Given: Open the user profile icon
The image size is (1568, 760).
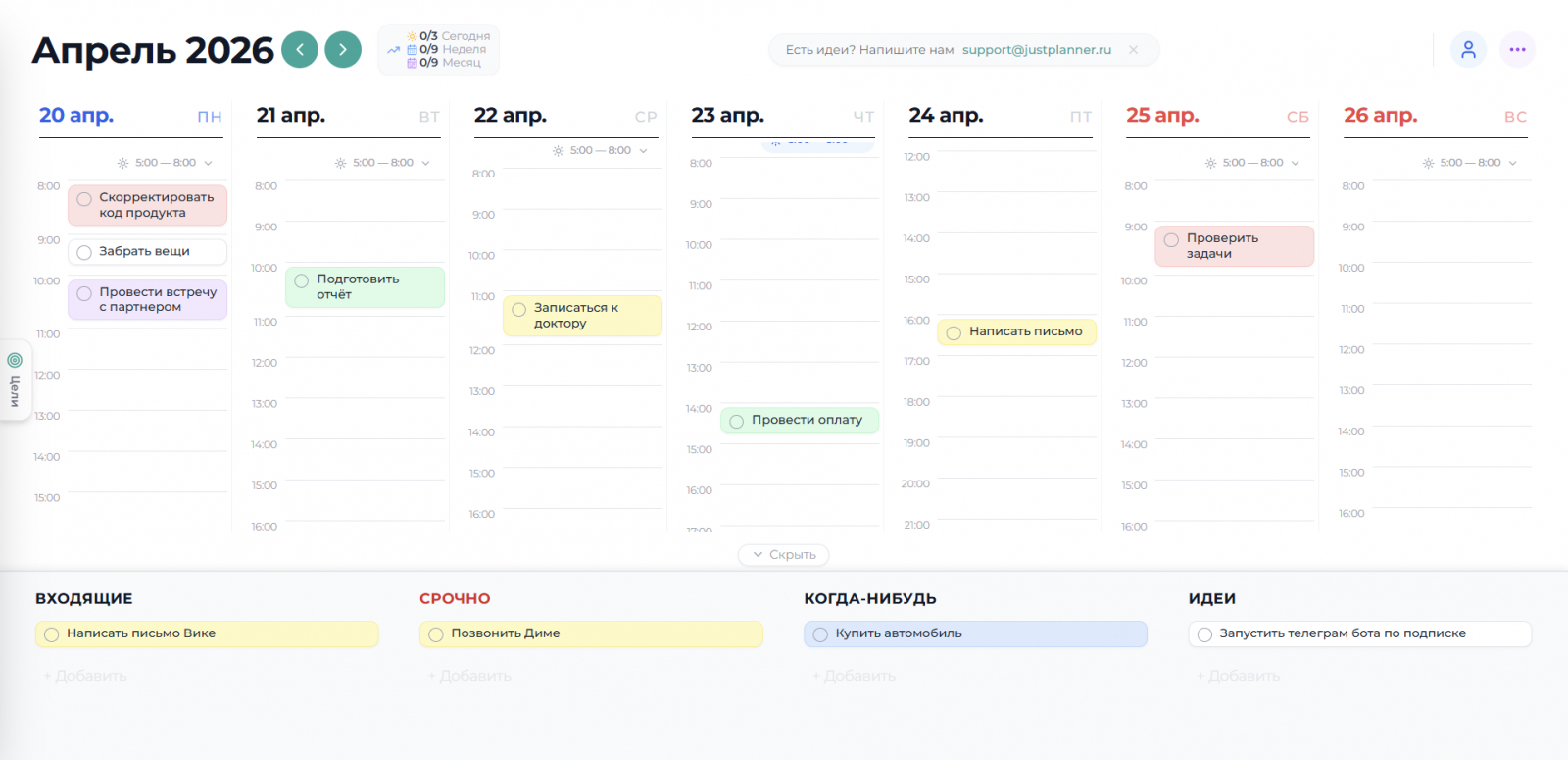Looking at the screenshot, I should [1468, 50].
